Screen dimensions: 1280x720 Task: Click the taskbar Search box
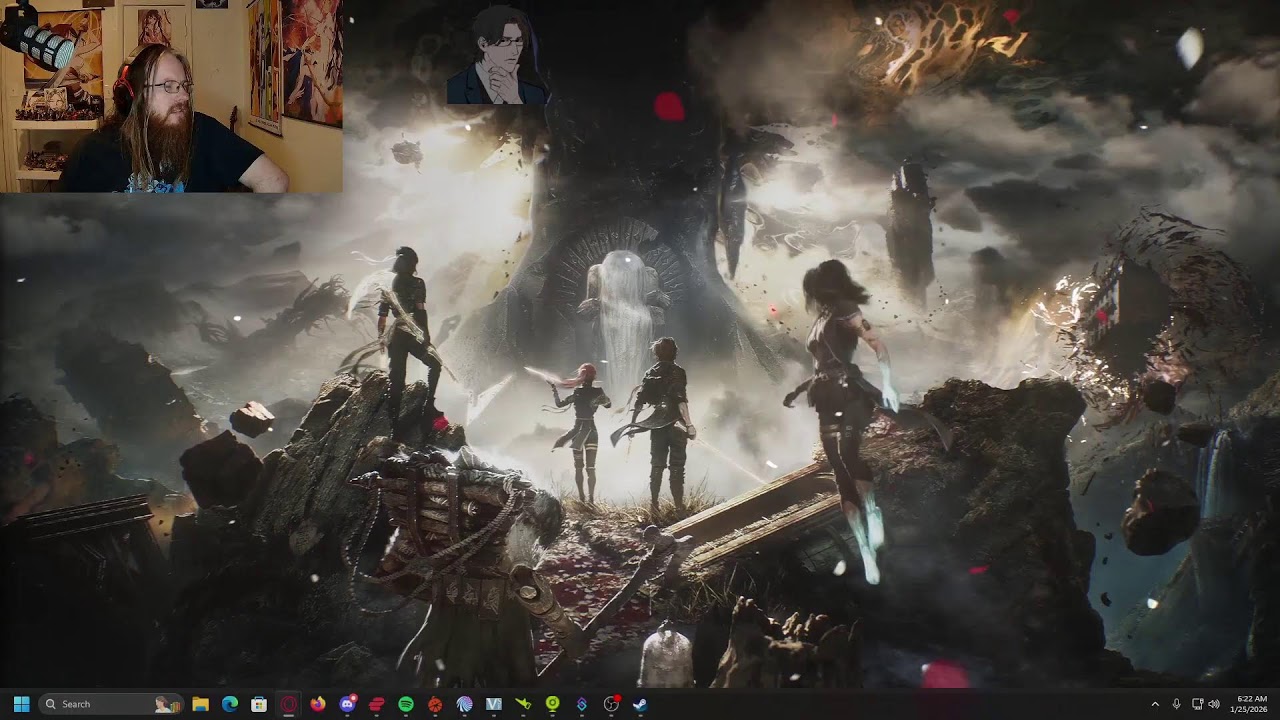click(x=111, y=704)
